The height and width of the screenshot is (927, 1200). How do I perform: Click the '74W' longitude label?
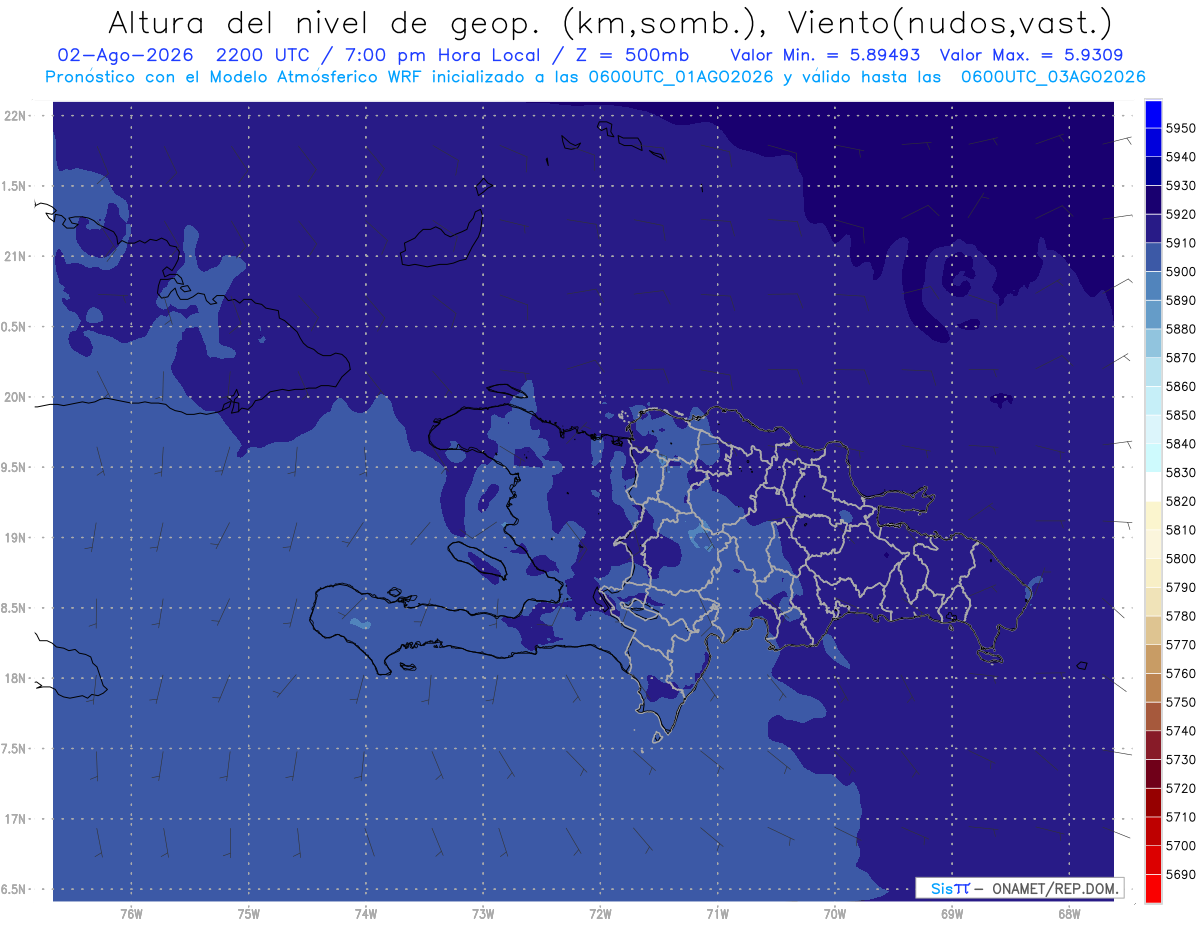[x=366, y=914]
